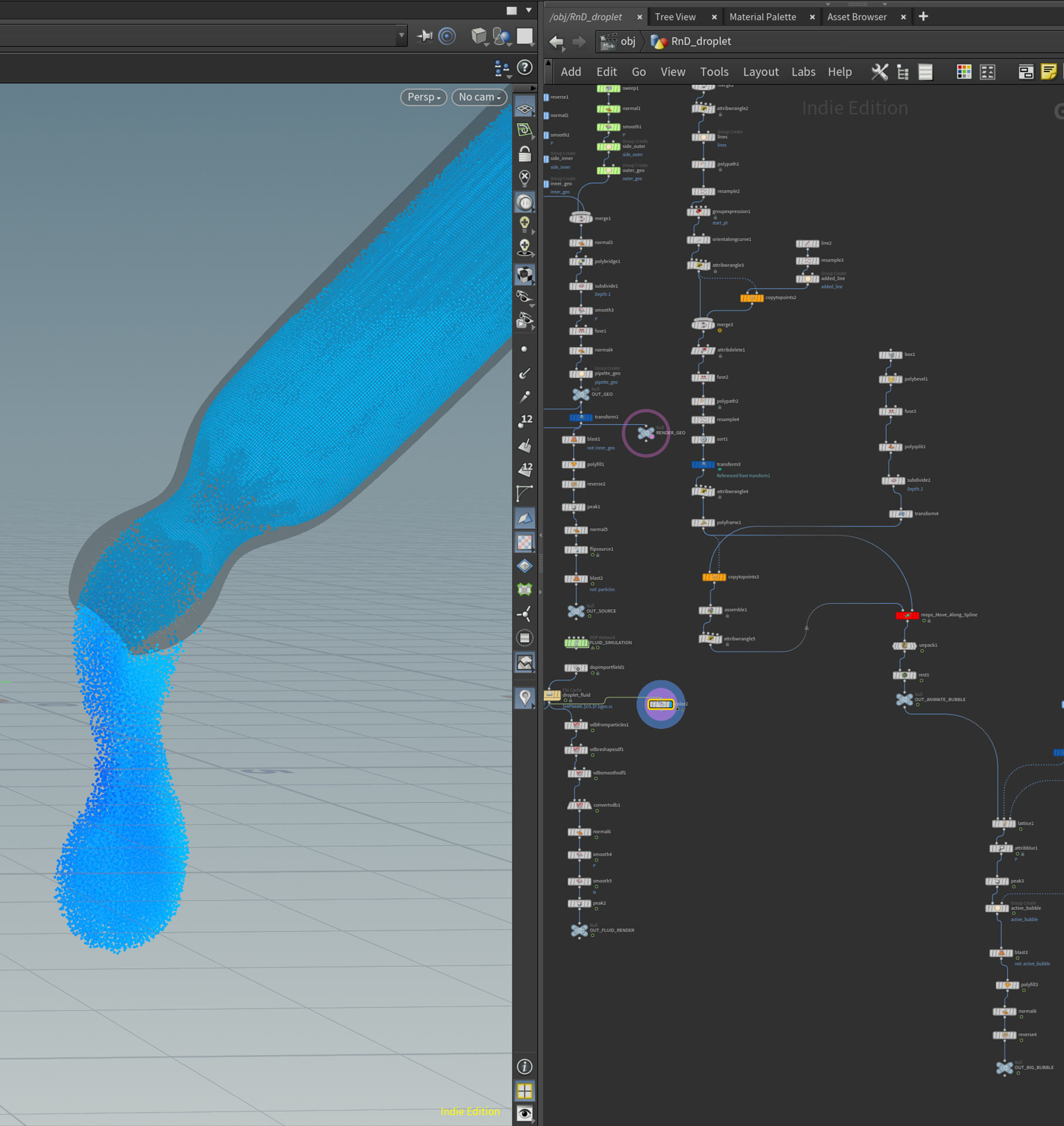This screenshot has width=1064, height=1126.
Task: Open the Labs menu
Action: pos(803,72)
